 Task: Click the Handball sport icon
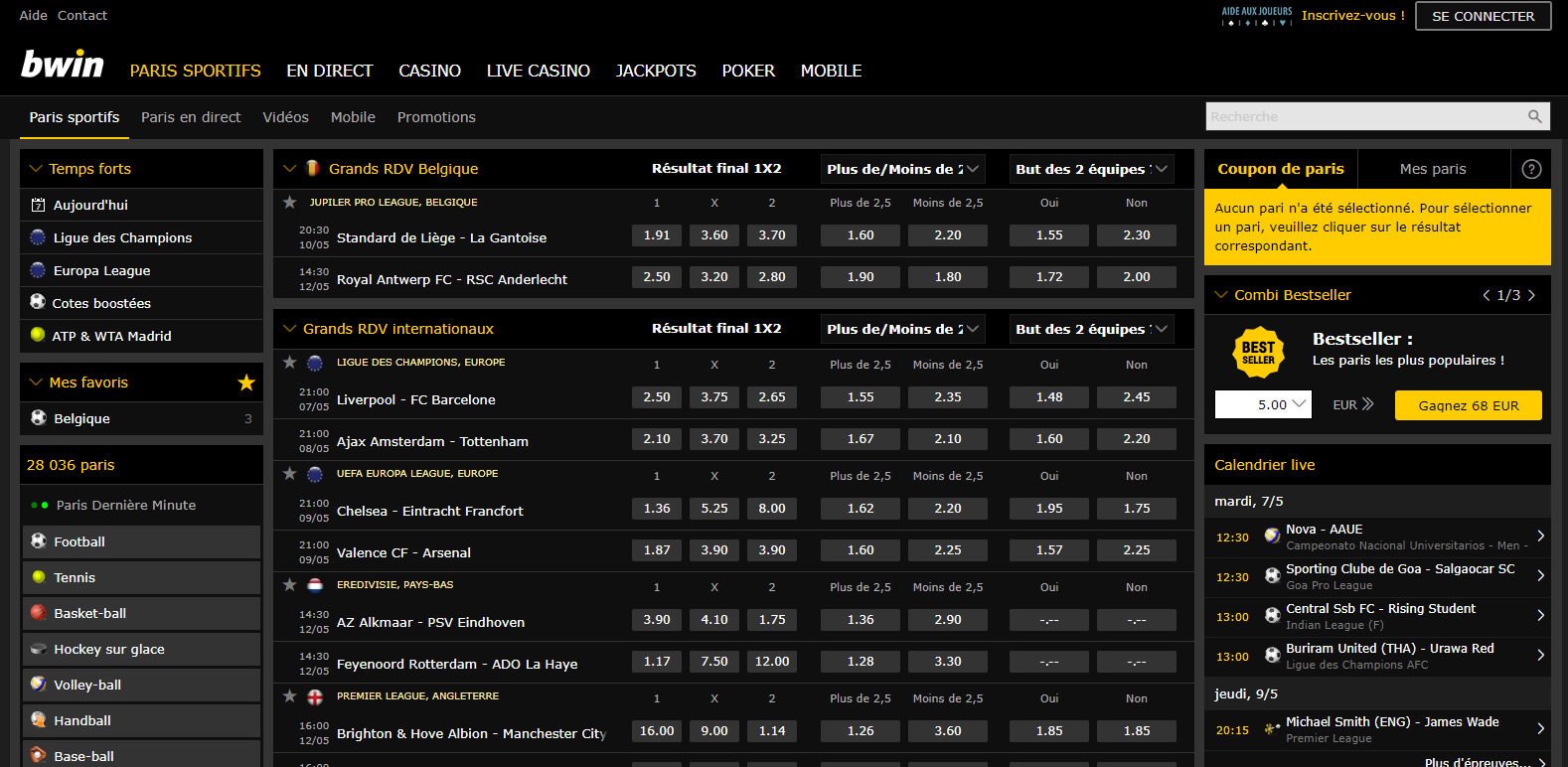(x=39, y=720)
